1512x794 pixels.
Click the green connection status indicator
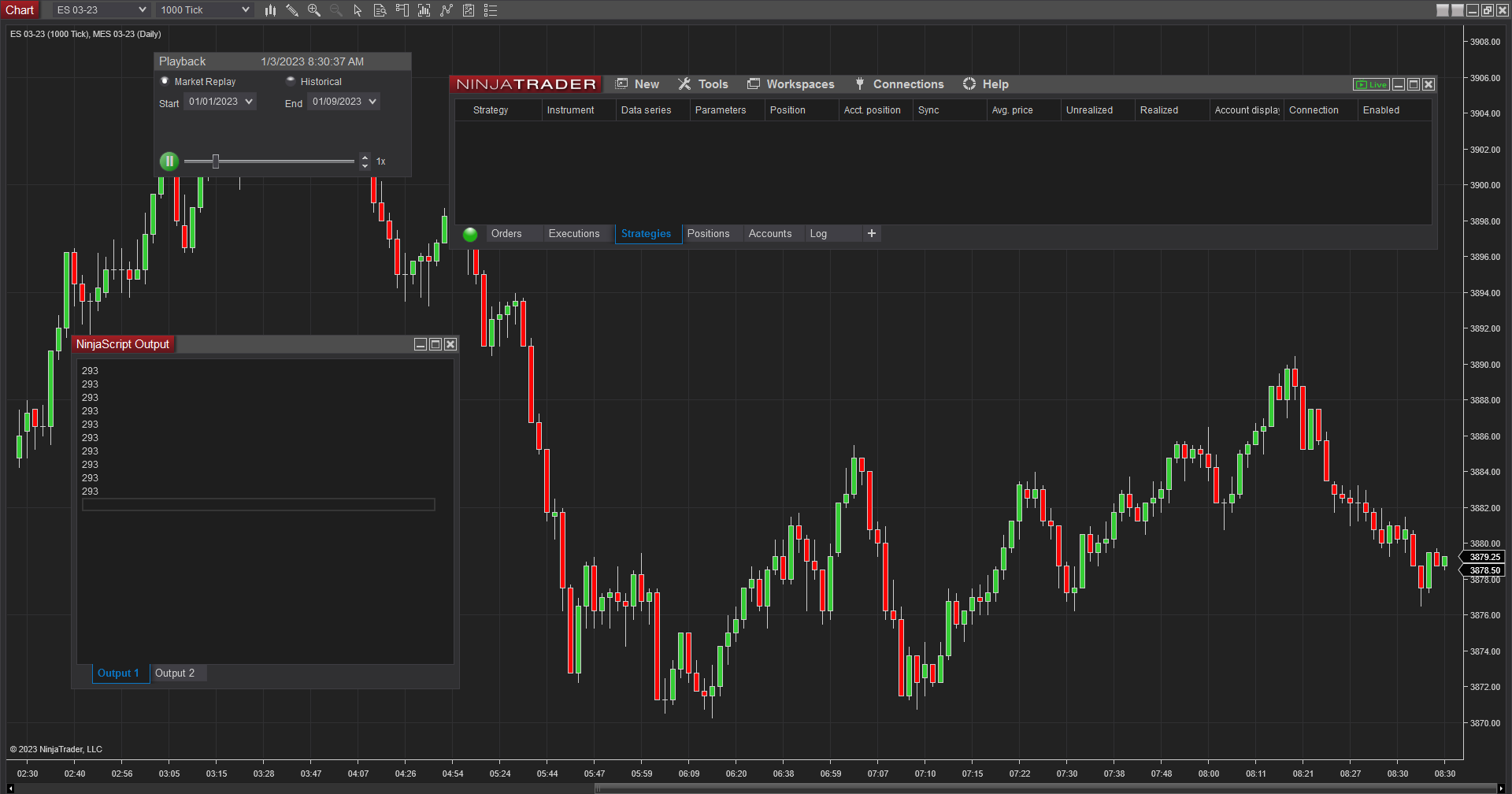pyautogui.click(x=470, y=234)
